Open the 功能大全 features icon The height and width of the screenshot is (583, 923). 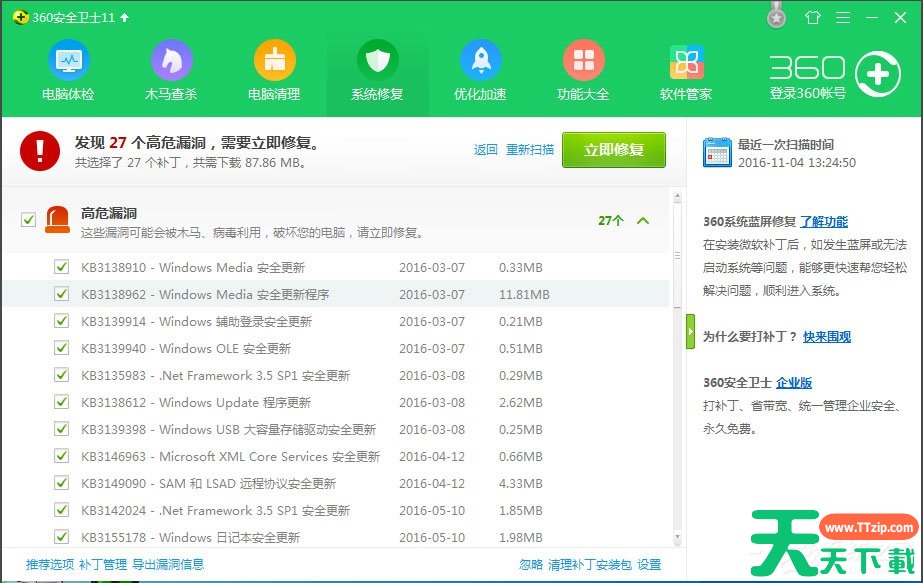point(583,62)
